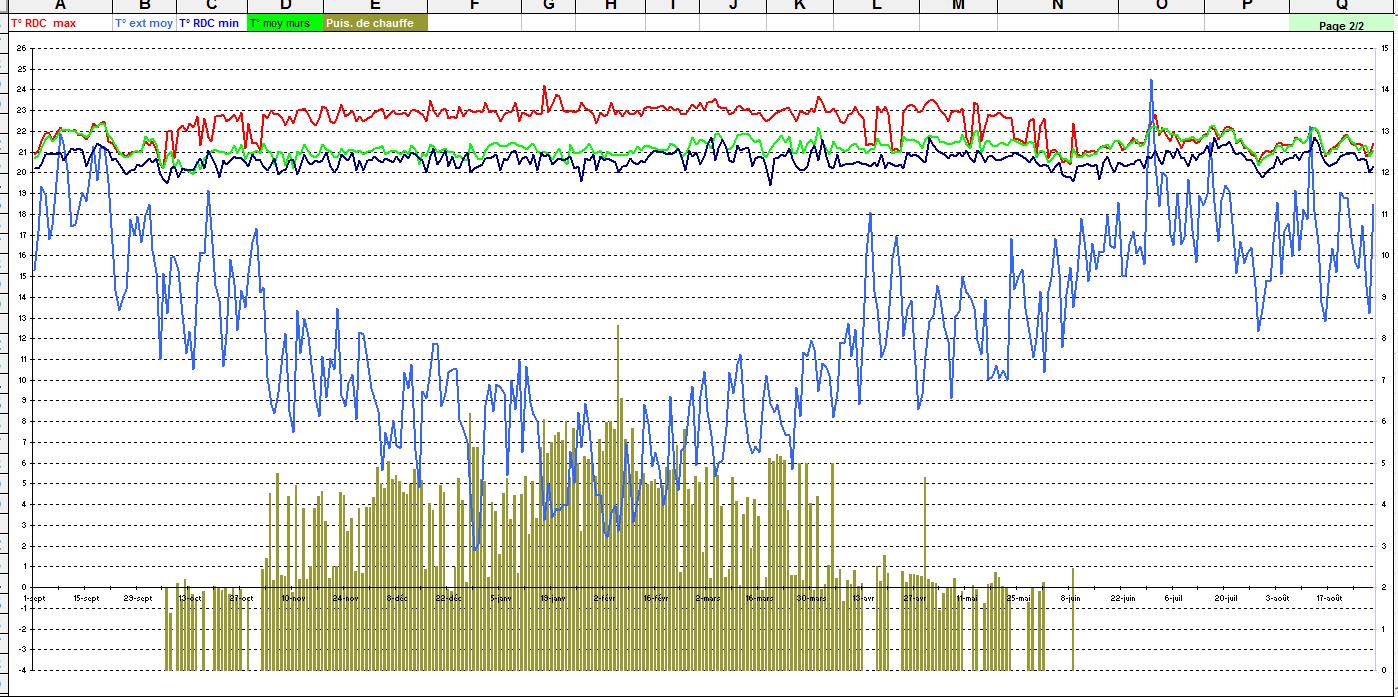
Task: Click the '-4' label on left axis
Action: click(22, 670)
